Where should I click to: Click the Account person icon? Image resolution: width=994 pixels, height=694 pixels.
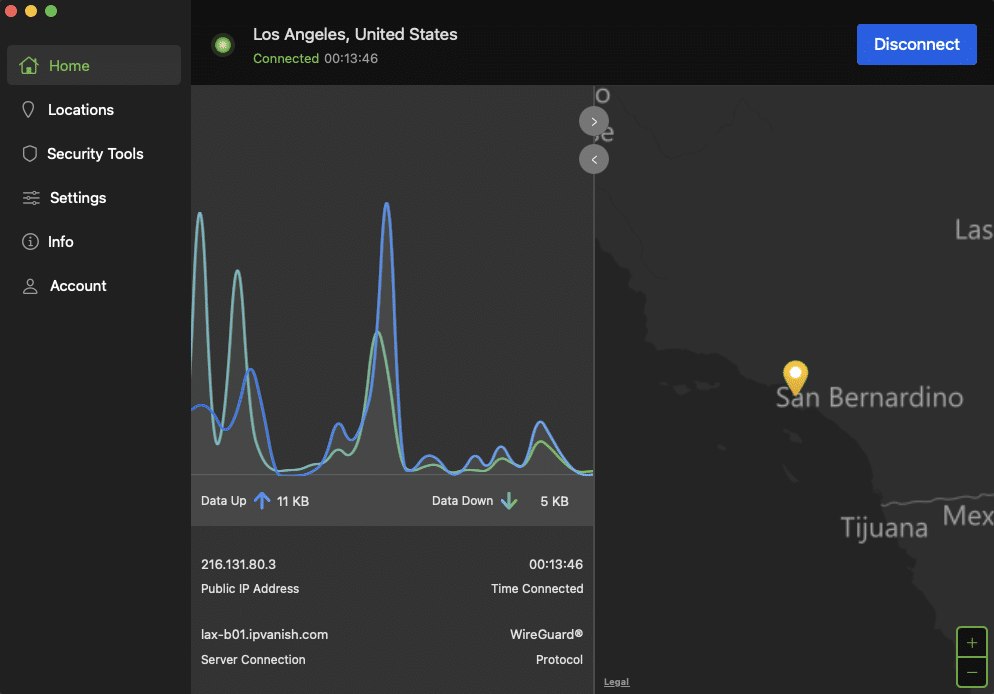pyautogui.click(x=30, y=286)
